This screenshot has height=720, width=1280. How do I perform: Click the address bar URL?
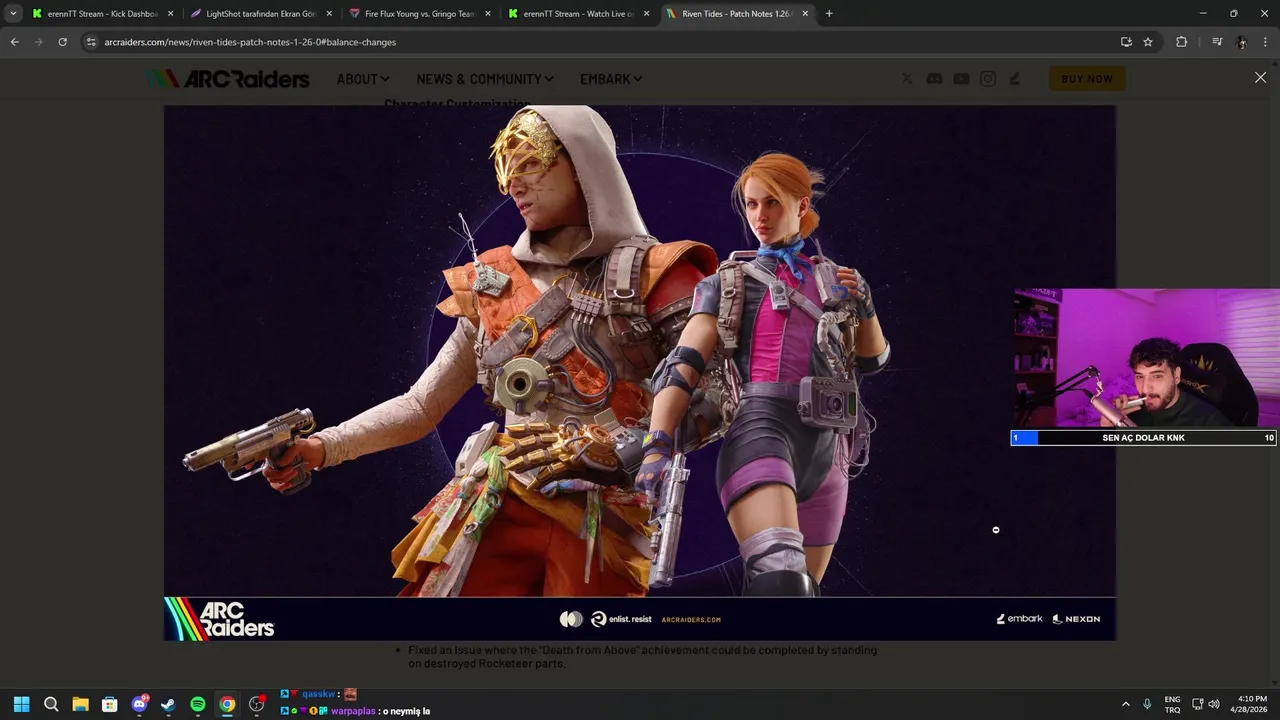[250, 42]
